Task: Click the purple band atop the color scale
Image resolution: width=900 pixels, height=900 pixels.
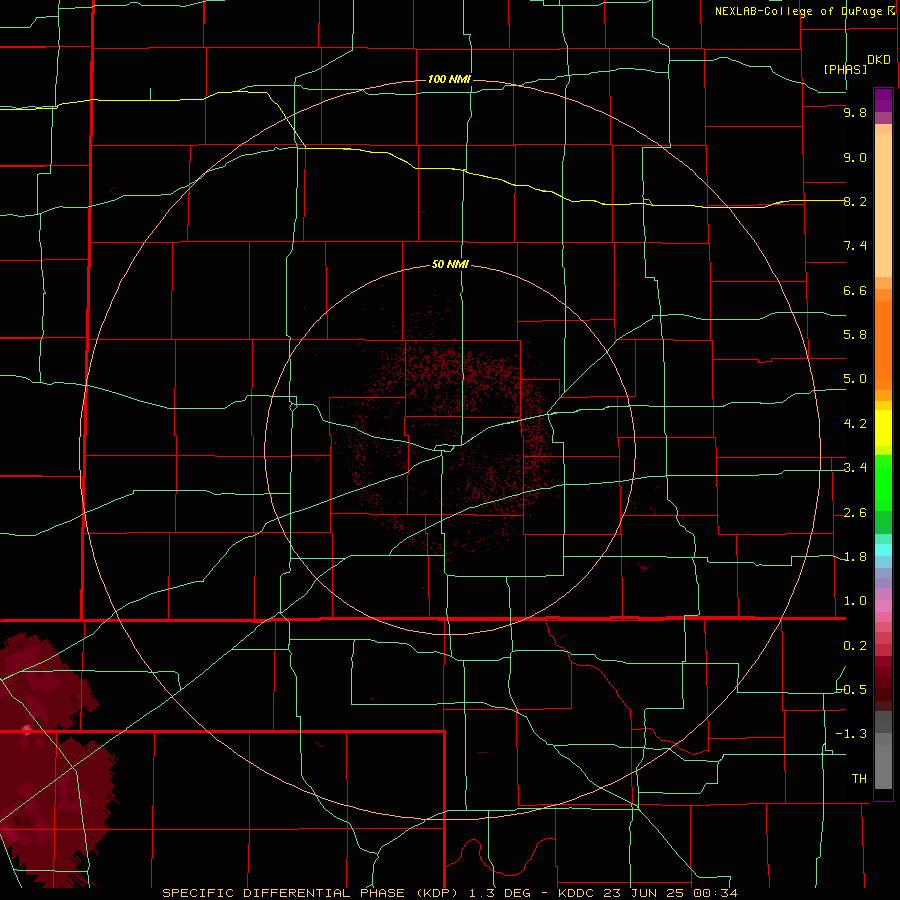Action: point(883,101)
